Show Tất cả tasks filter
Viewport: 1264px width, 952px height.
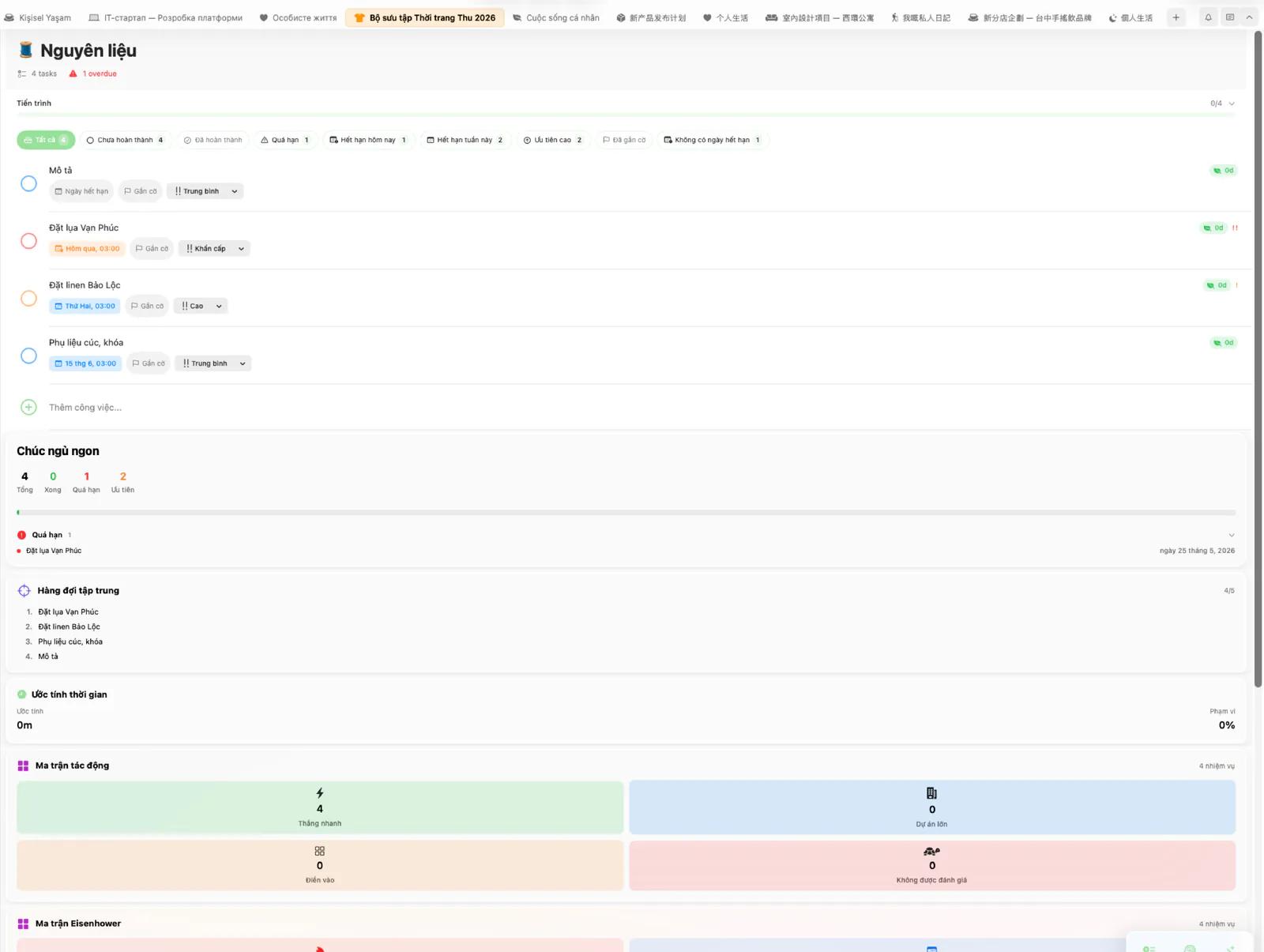point(46,140)
